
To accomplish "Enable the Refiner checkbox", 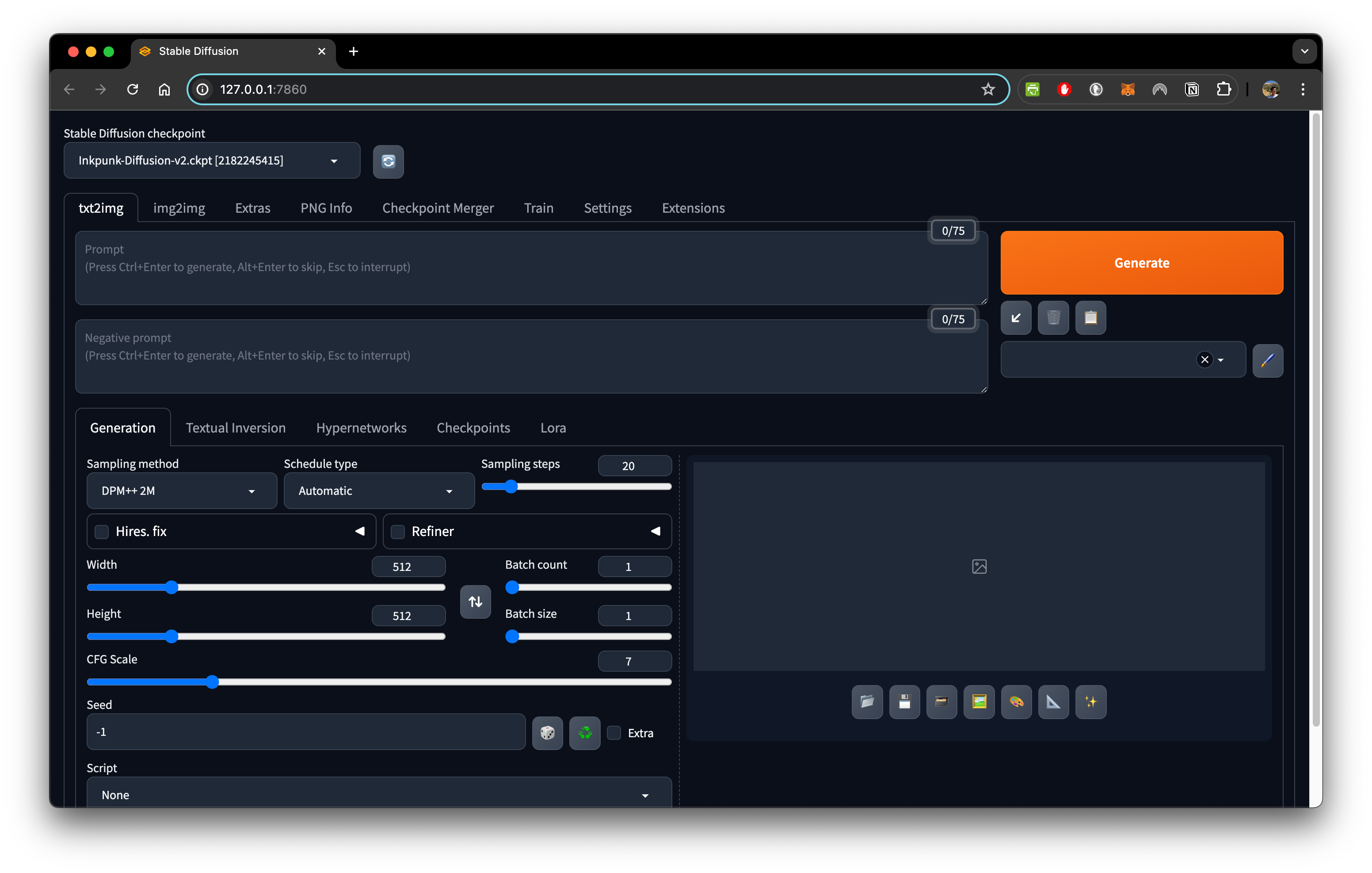I will tap(398, 532).
